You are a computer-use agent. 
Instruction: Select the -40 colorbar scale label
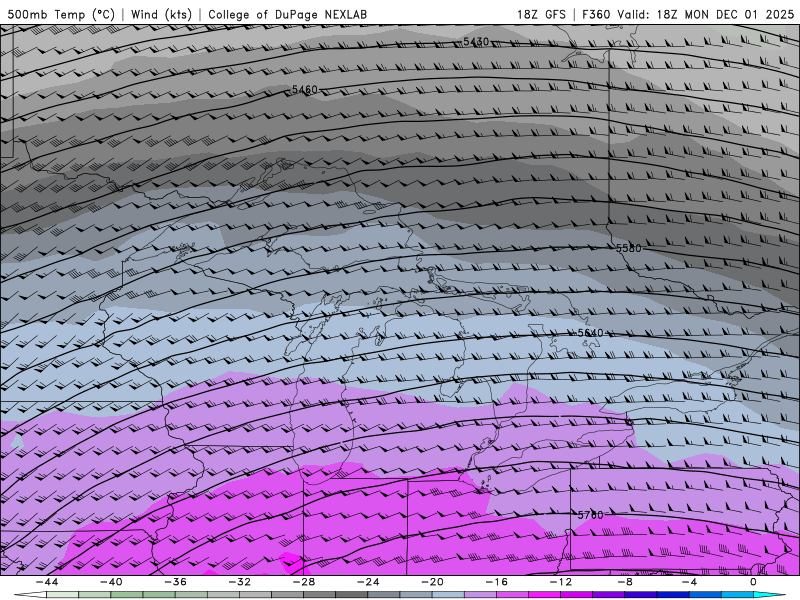[x=111, y=582]
